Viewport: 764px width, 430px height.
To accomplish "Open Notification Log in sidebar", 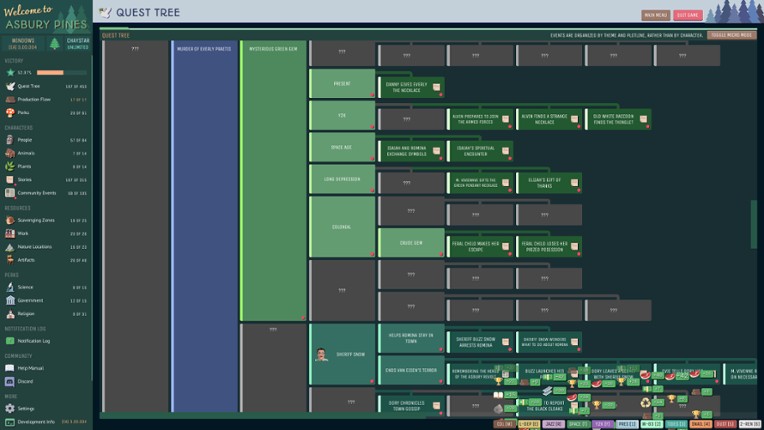I will (x=33, y=341).
